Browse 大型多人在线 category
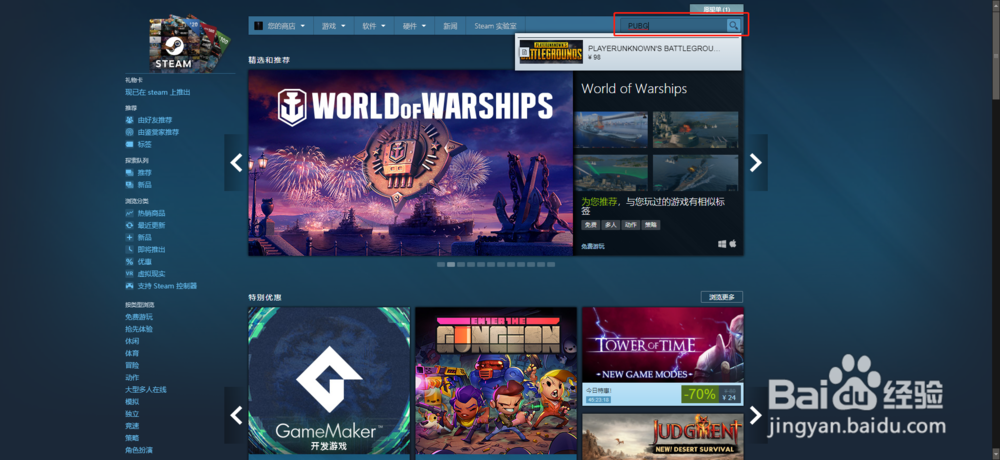The image size is (1000, 460). [x=145, y=390]
